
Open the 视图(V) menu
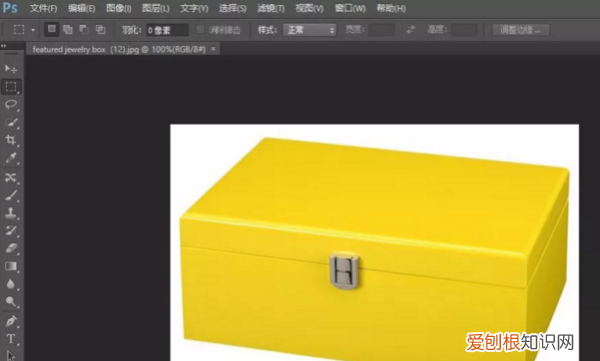click(310, 8)
